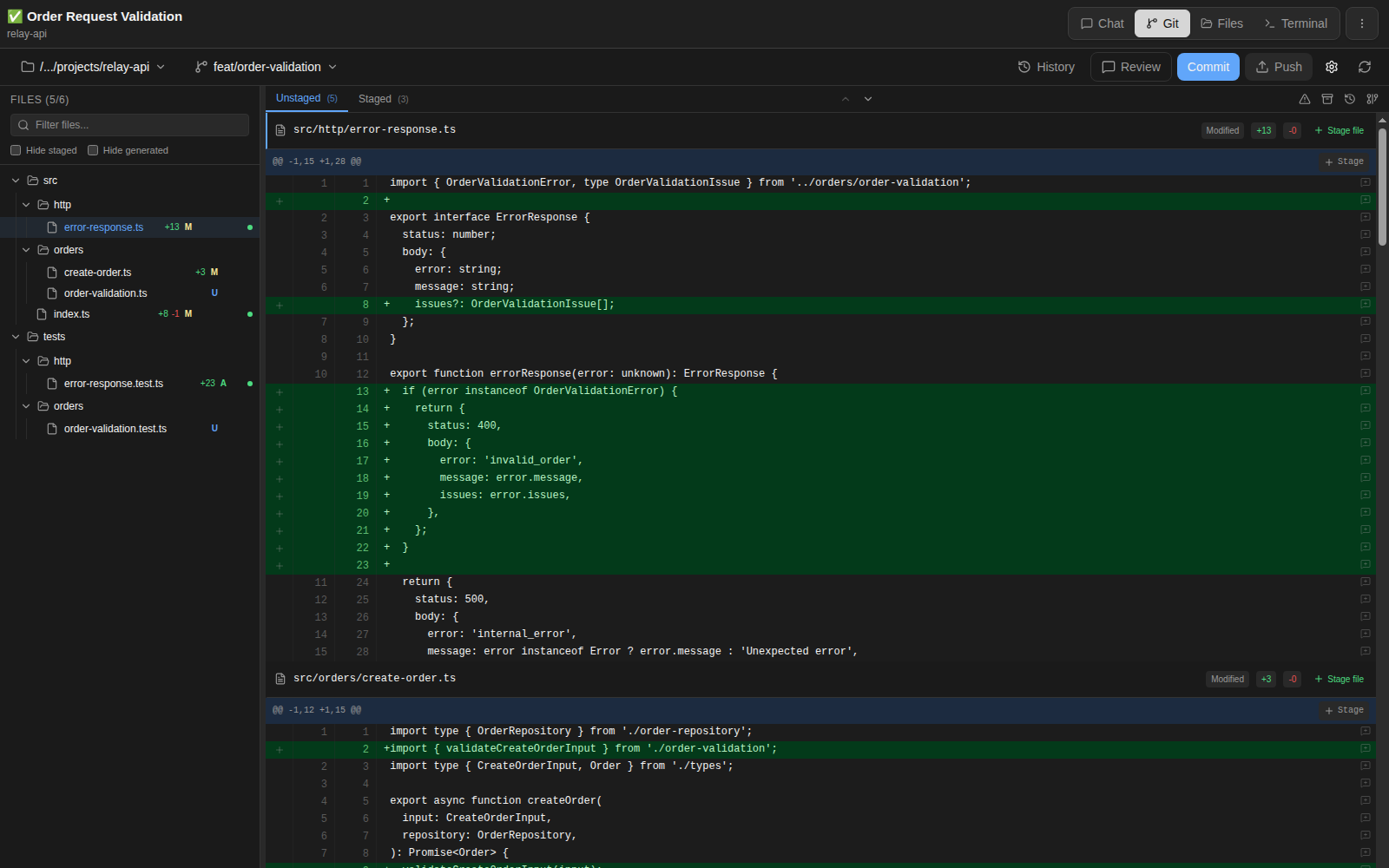Show the warnings triangle icon
Viewport: 1389px width, 868px height.
pyautogui.click(x=1304, y=99)
